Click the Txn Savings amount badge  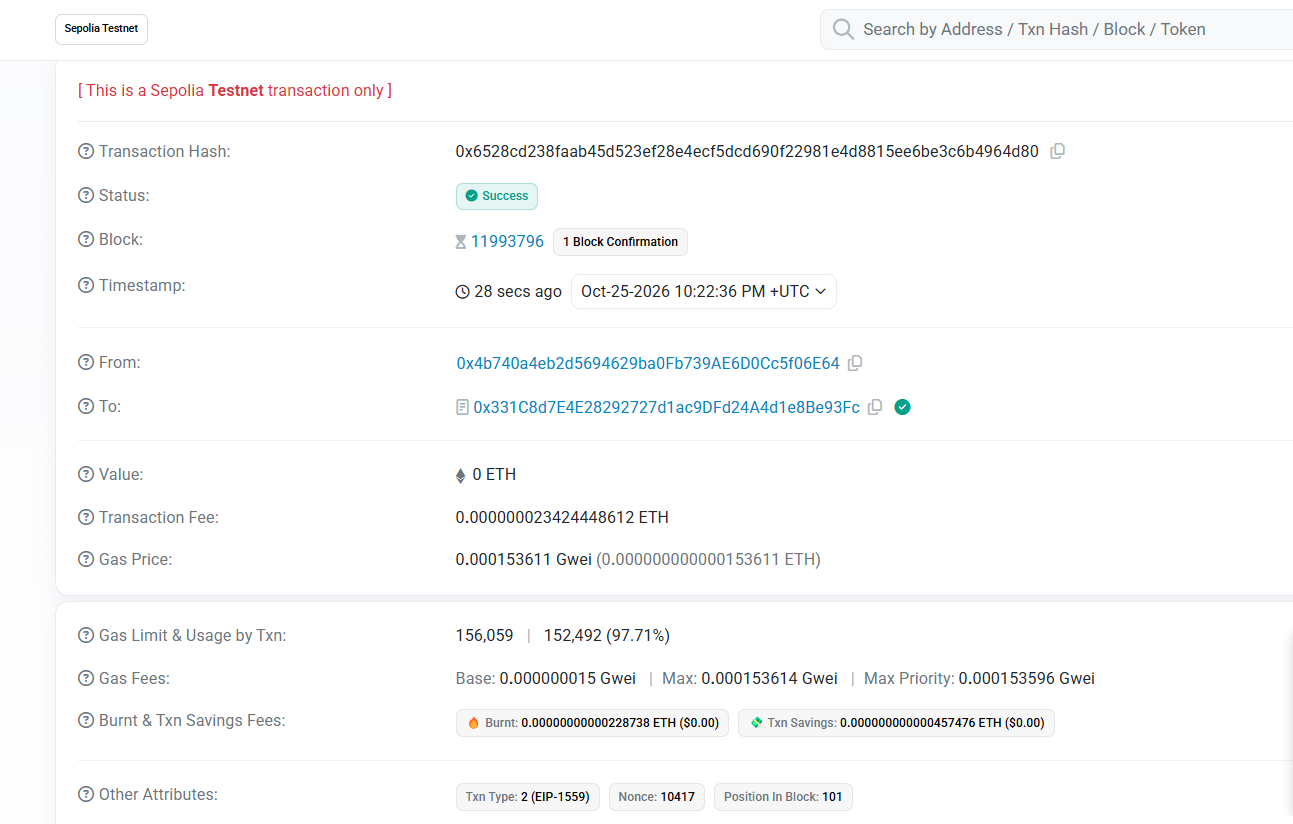[x=896, y=723]
